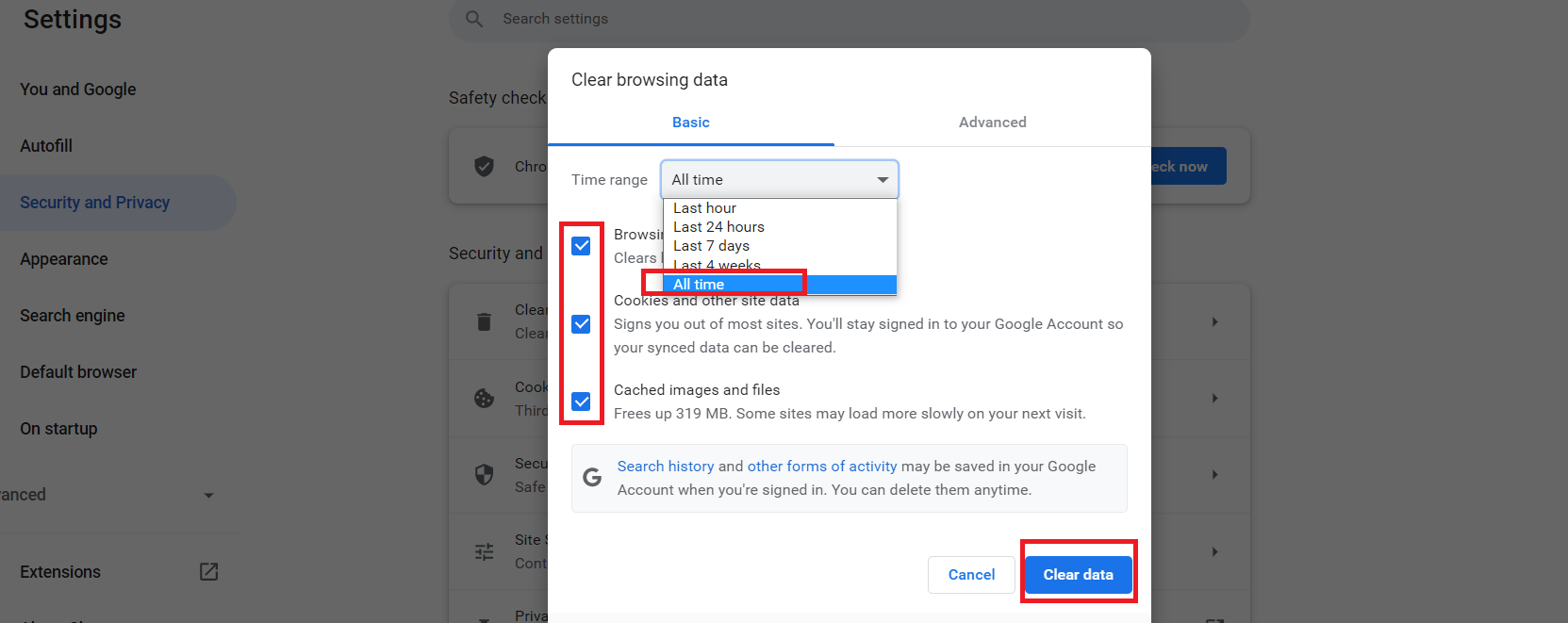Click the Site settings sliders icon
Image resolution: width=1568 pixels, height=623 pixels.
click(x=484, y=551)
